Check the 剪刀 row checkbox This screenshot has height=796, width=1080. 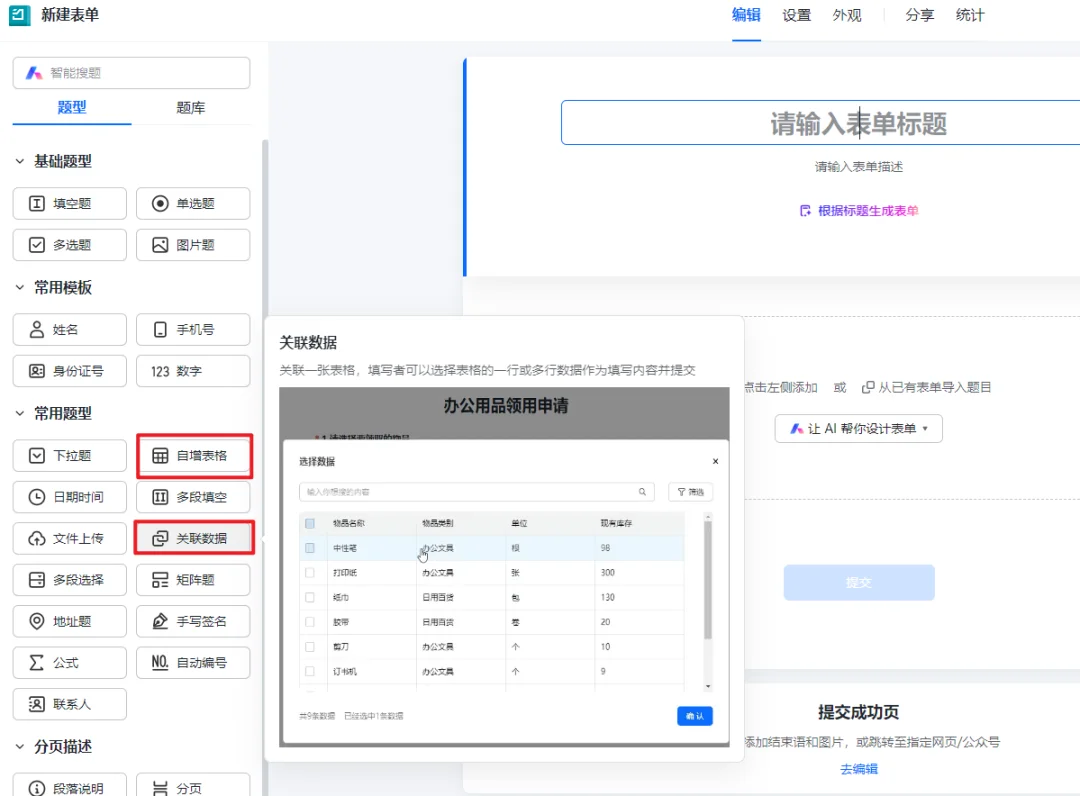pyautogui.click(x=310, y=647)
